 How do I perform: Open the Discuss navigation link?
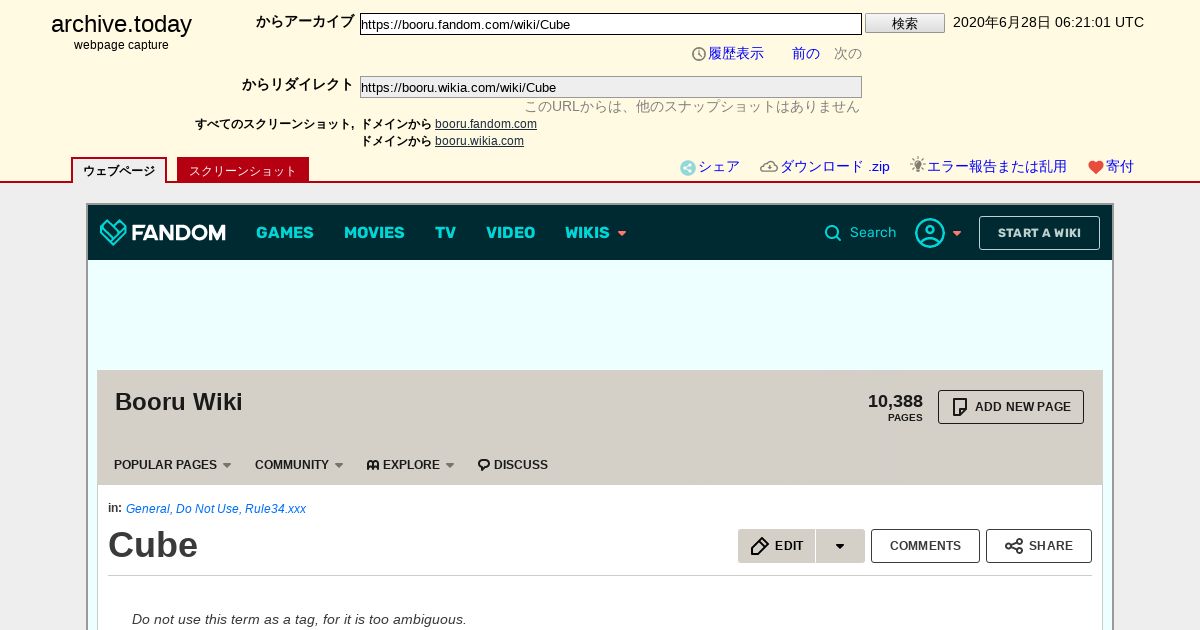coord(521,465)
